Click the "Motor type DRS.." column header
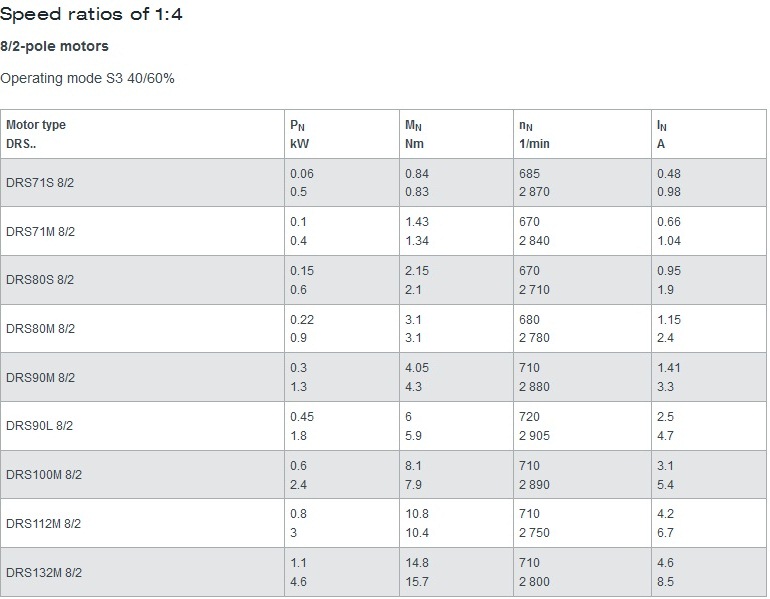The image size is (770, 599). pyautogui.click(x=36, y=134)
